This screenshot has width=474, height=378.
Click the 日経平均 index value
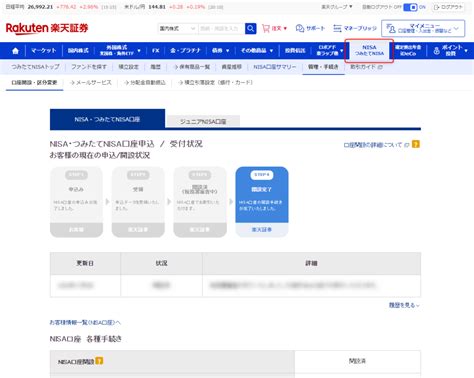coord(40,7)
